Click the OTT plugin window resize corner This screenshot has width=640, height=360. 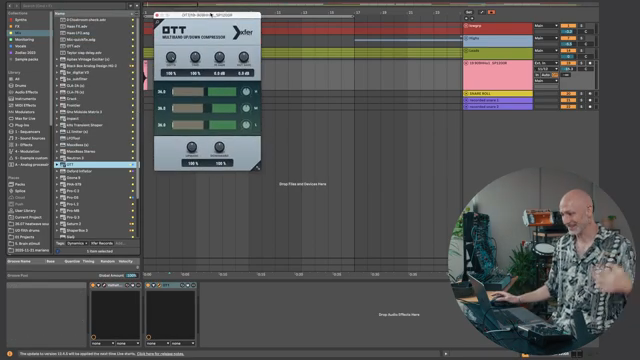[x=258, y=167]
